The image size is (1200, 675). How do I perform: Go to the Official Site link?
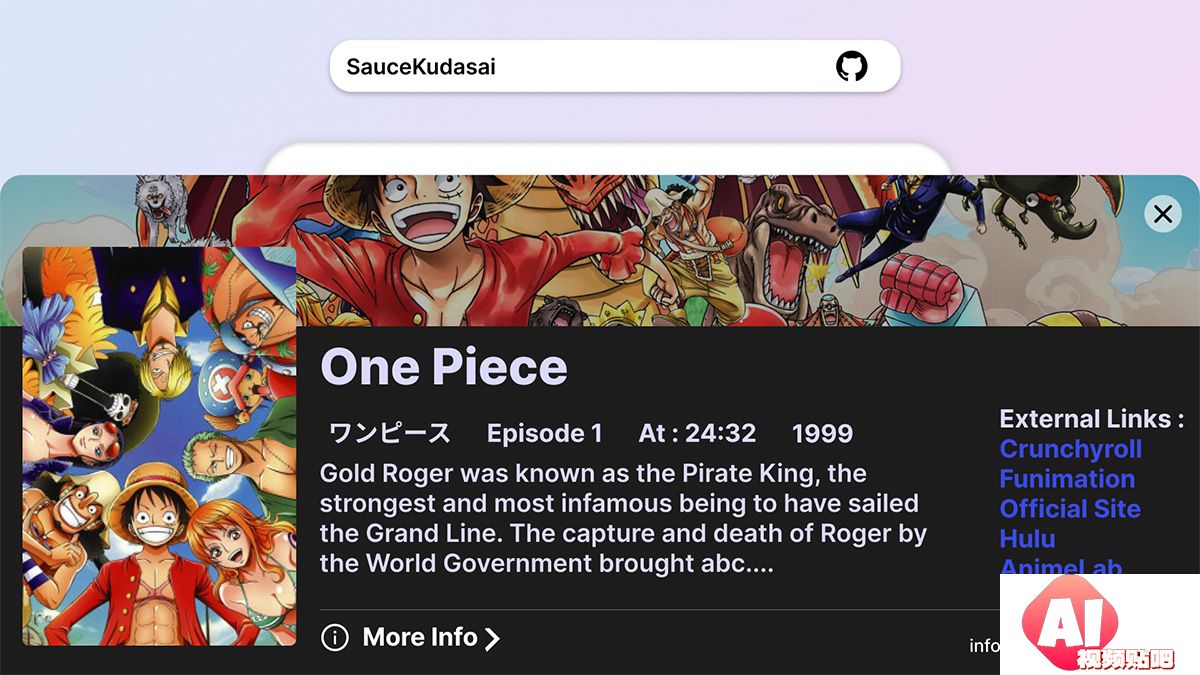pyautogui.click(x=1069, y=509)
